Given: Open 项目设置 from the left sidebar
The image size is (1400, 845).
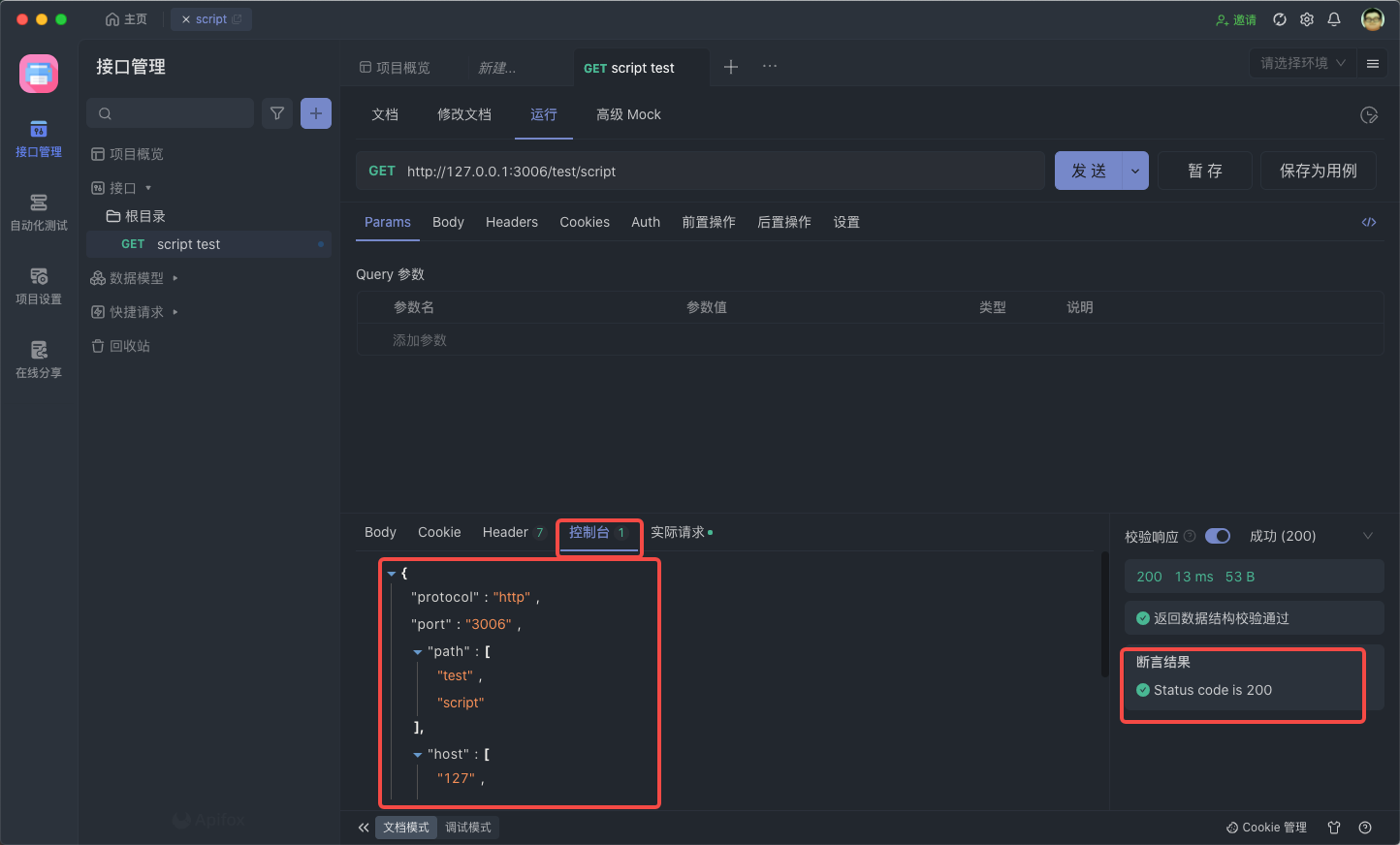Looking at the screenshot, I should tap(39, 285).
